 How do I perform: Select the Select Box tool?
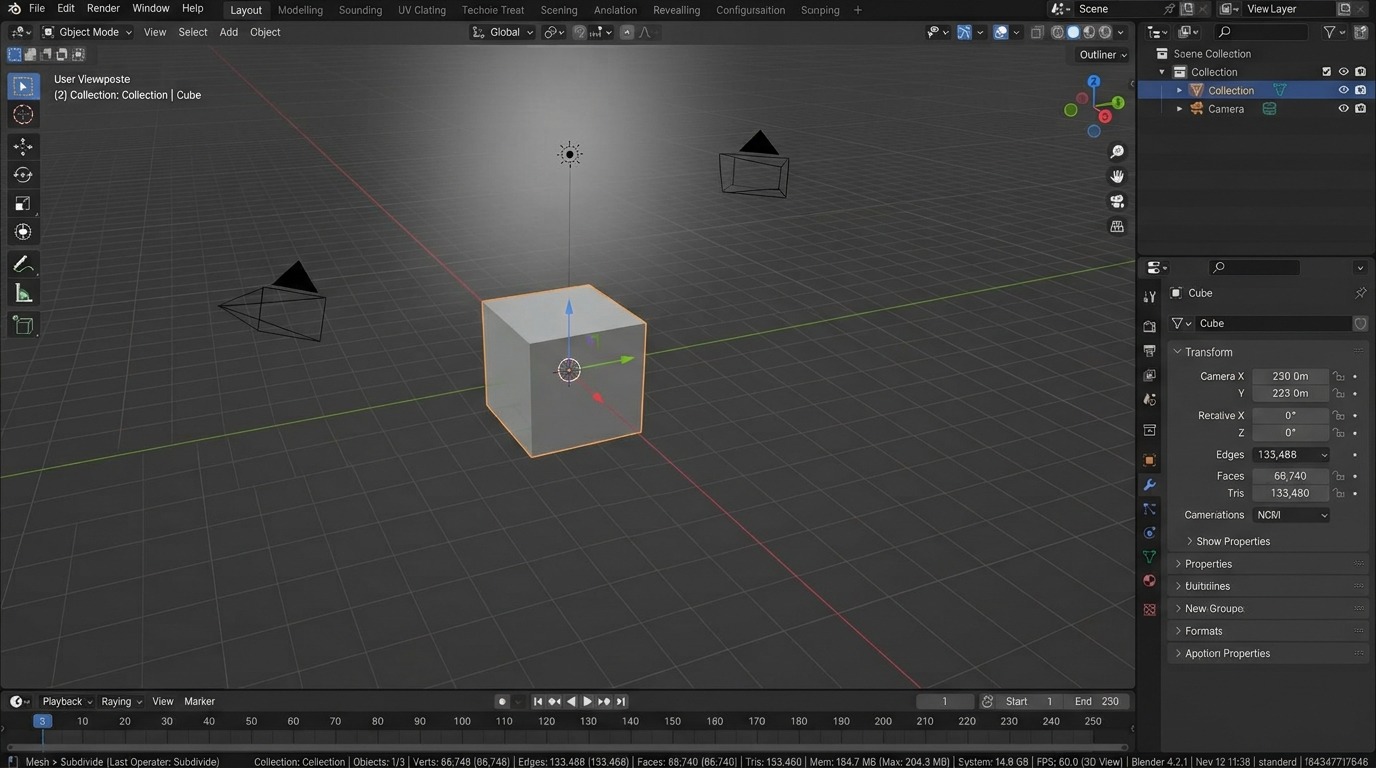point(23,87)
